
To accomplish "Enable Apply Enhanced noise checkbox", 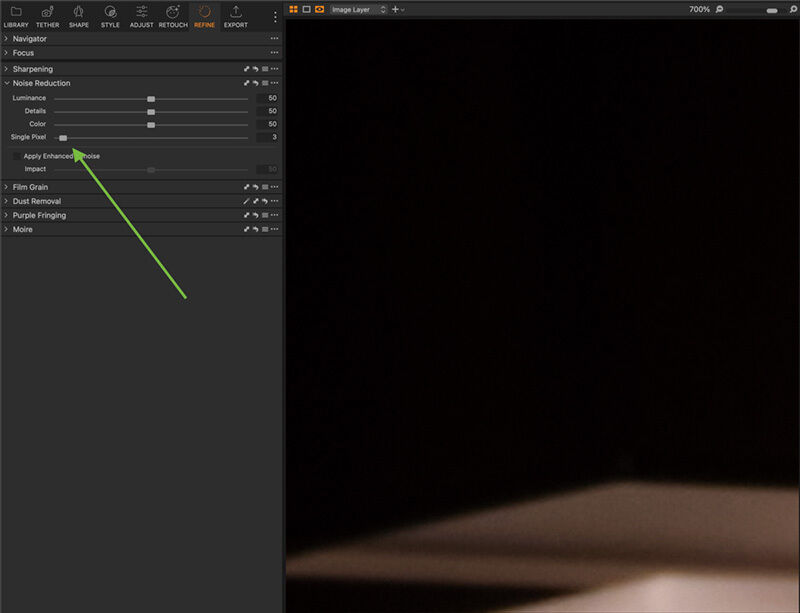I will 17,156.
